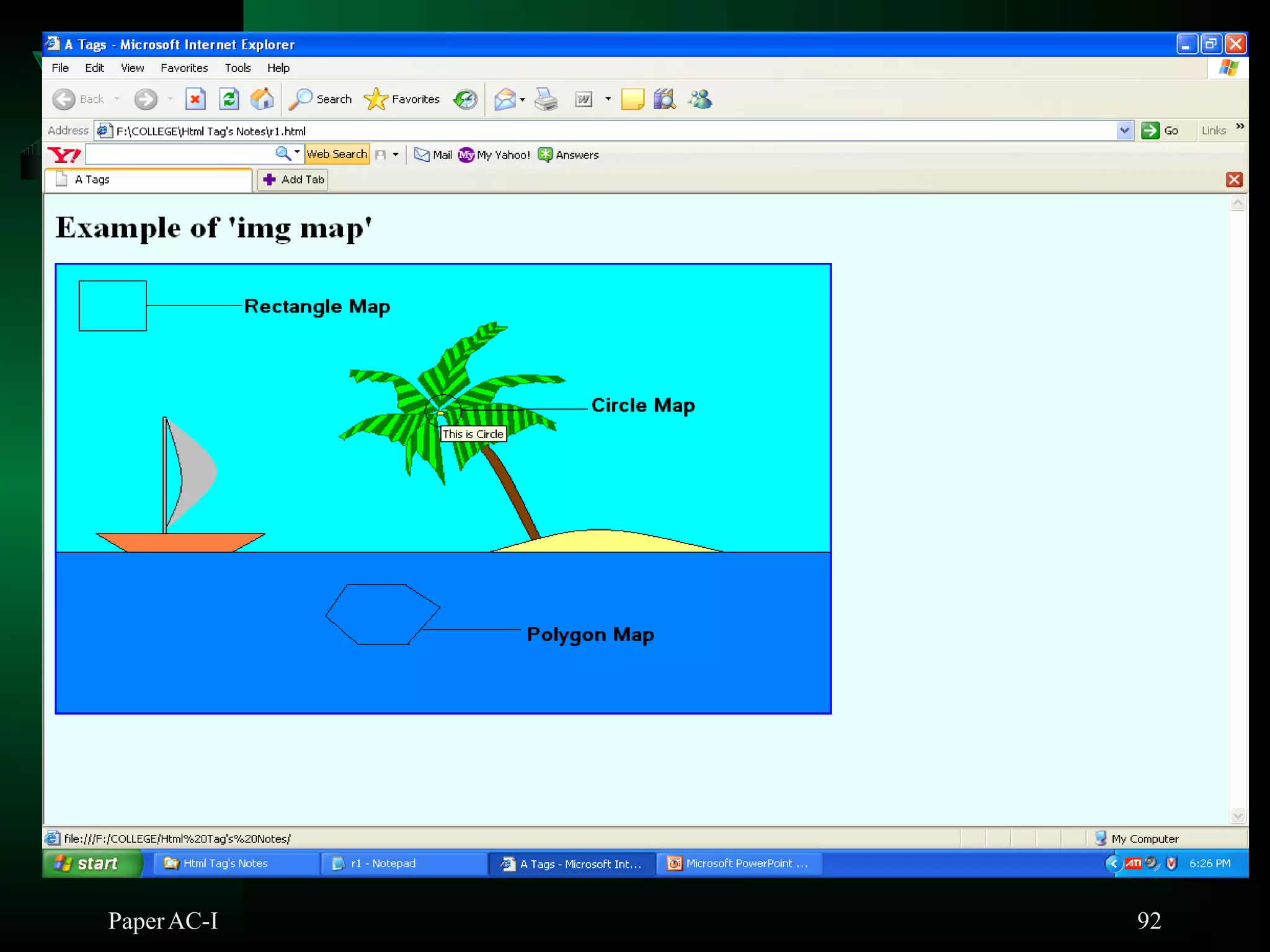The width and height of the screenshot is (1270, 952).
Task: Open Yahoo search magnifier dropdown arrow
Action: (x=297, y=152)
